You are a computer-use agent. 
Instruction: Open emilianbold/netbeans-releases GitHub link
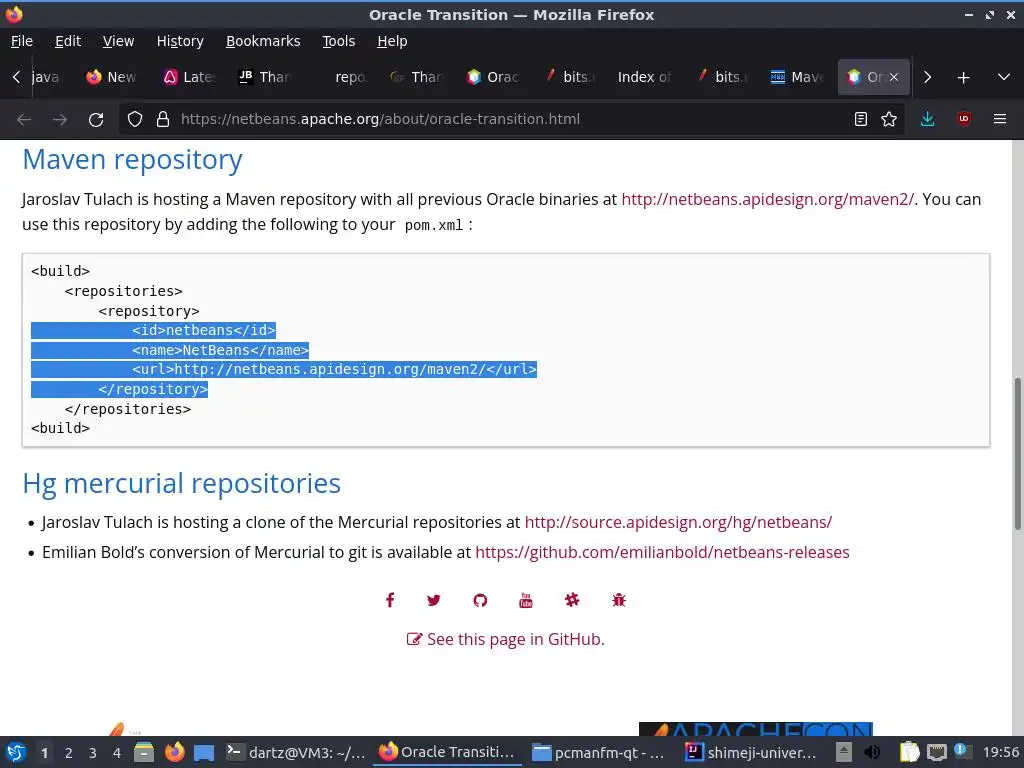[662, 552]
